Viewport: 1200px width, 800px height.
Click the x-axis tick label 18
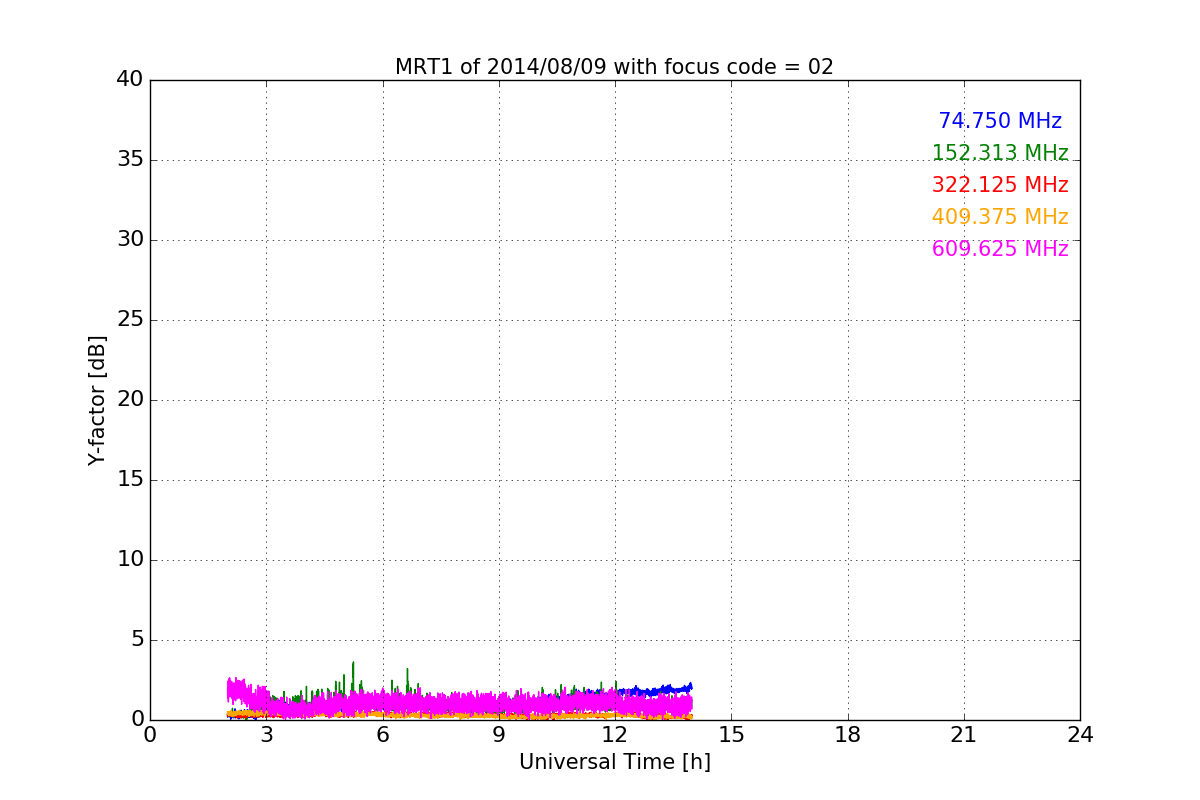point(848,735)
